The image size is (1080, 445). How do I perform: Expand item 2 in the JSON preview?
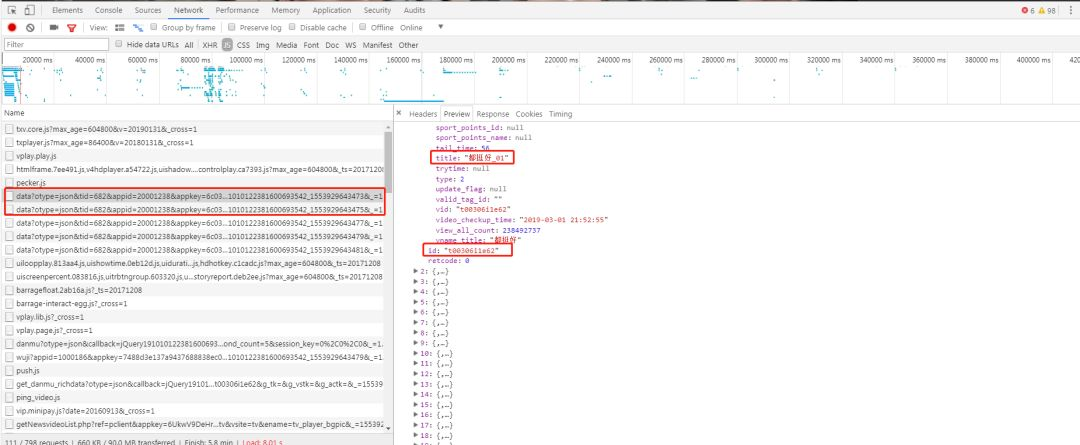pyautogui.click(x=415, y=271)
